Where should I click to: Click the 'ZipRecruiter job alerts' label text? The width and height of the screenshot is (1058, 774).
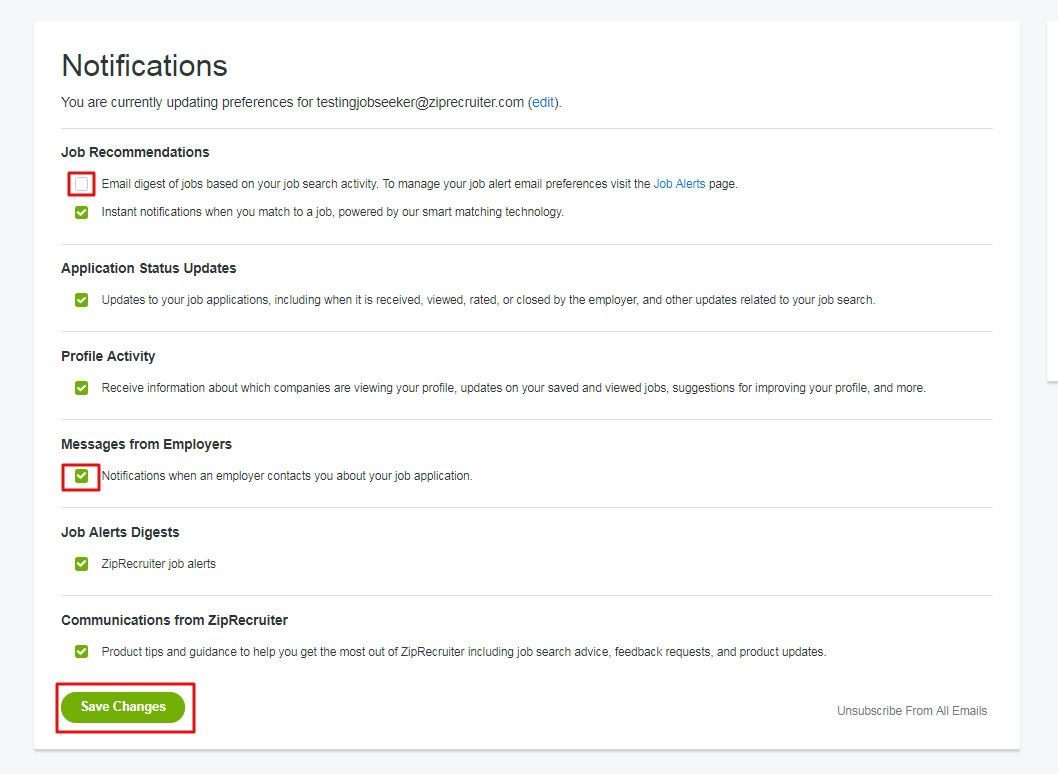click(158, 564)
